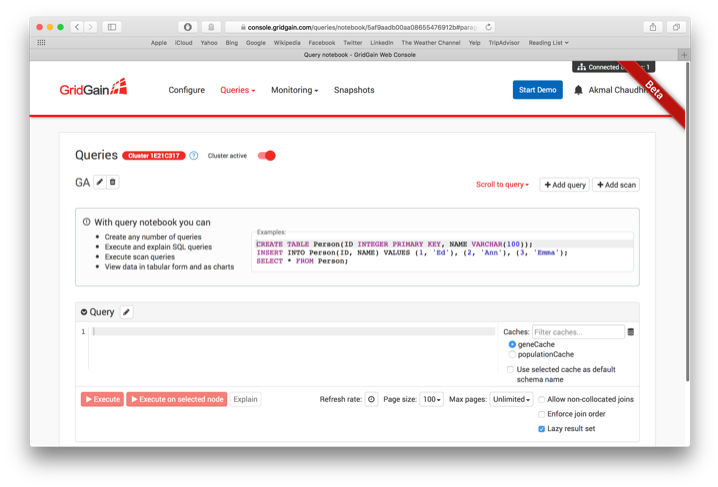The image size is (718, 487).
Task: Click the privacy shield icon in toolbar
Action: [x=188, y=27]
